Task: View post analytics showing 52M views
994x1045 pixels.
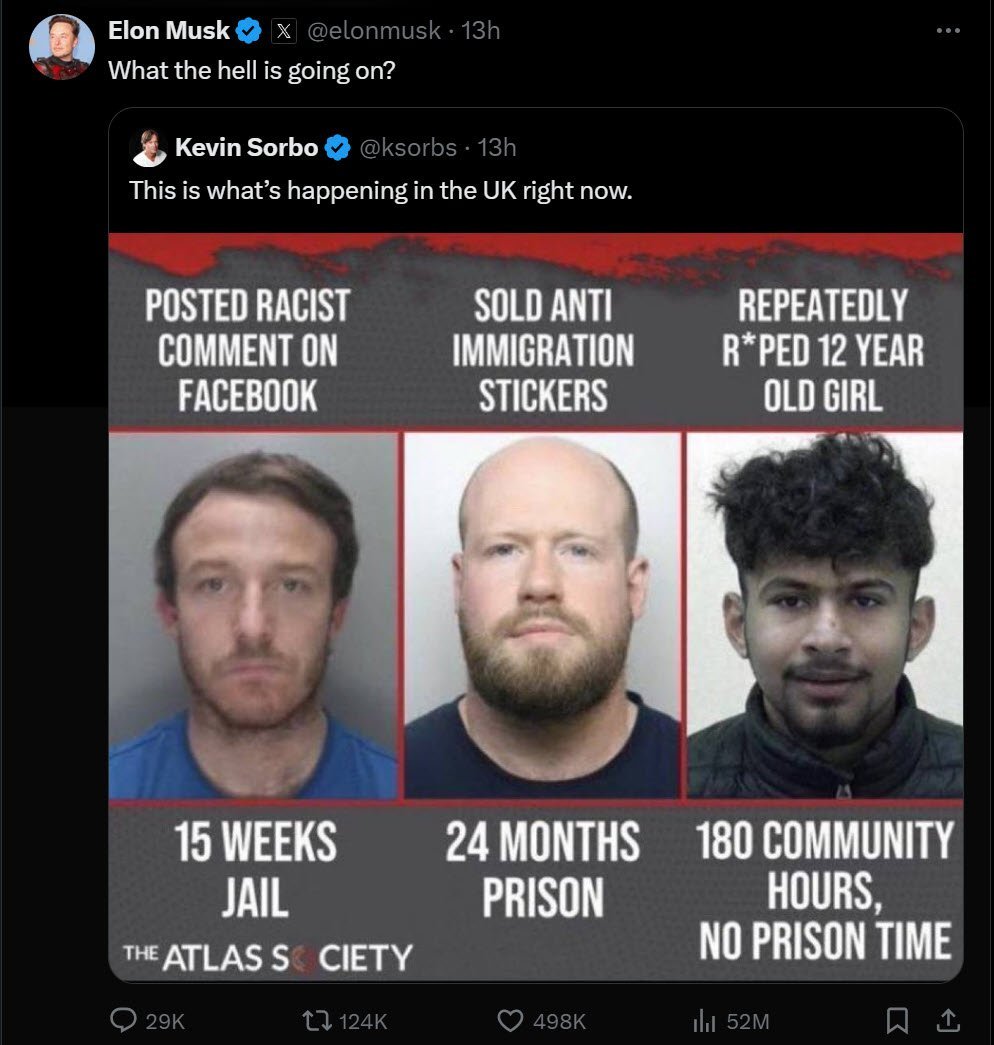Action: (x=704, y=1021)
